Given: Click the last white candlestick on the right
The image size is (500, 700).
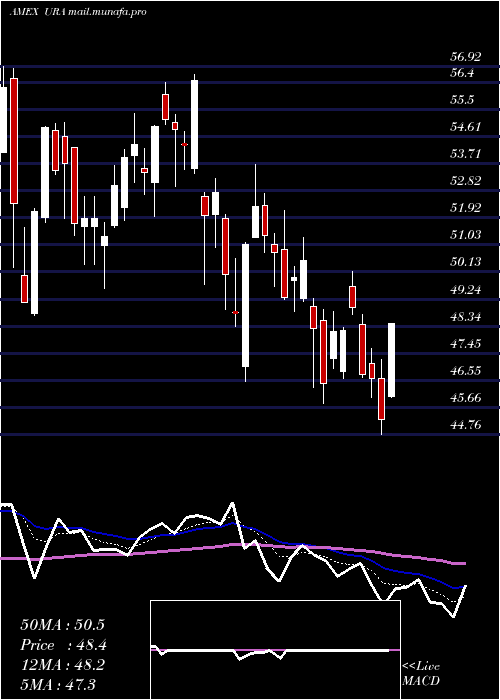Looking at the screenshot, I should (x=392, y=360).
